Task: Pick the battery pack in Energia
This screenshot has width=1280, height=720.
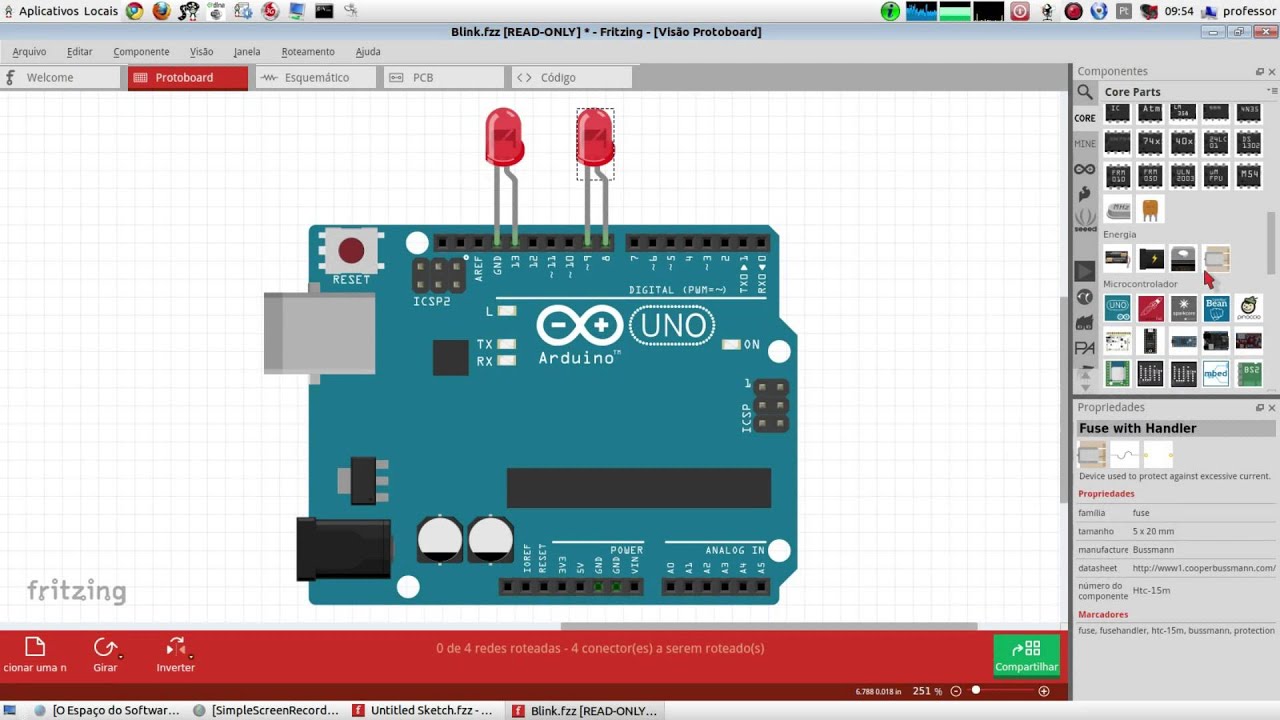Action: (1117, 259)
